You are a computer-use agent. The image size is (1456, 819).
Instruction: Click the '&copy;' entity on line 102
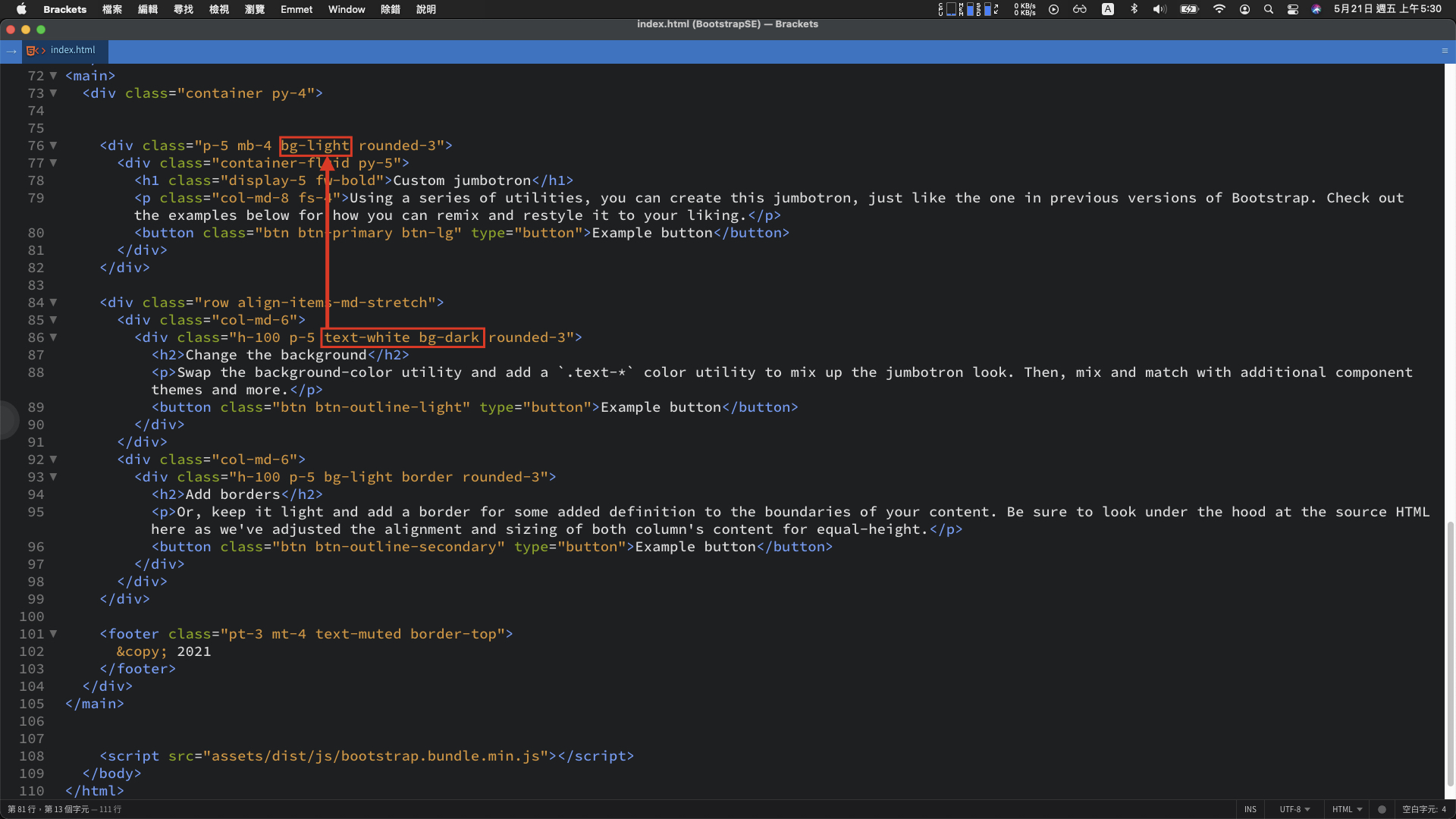[142, 651]
